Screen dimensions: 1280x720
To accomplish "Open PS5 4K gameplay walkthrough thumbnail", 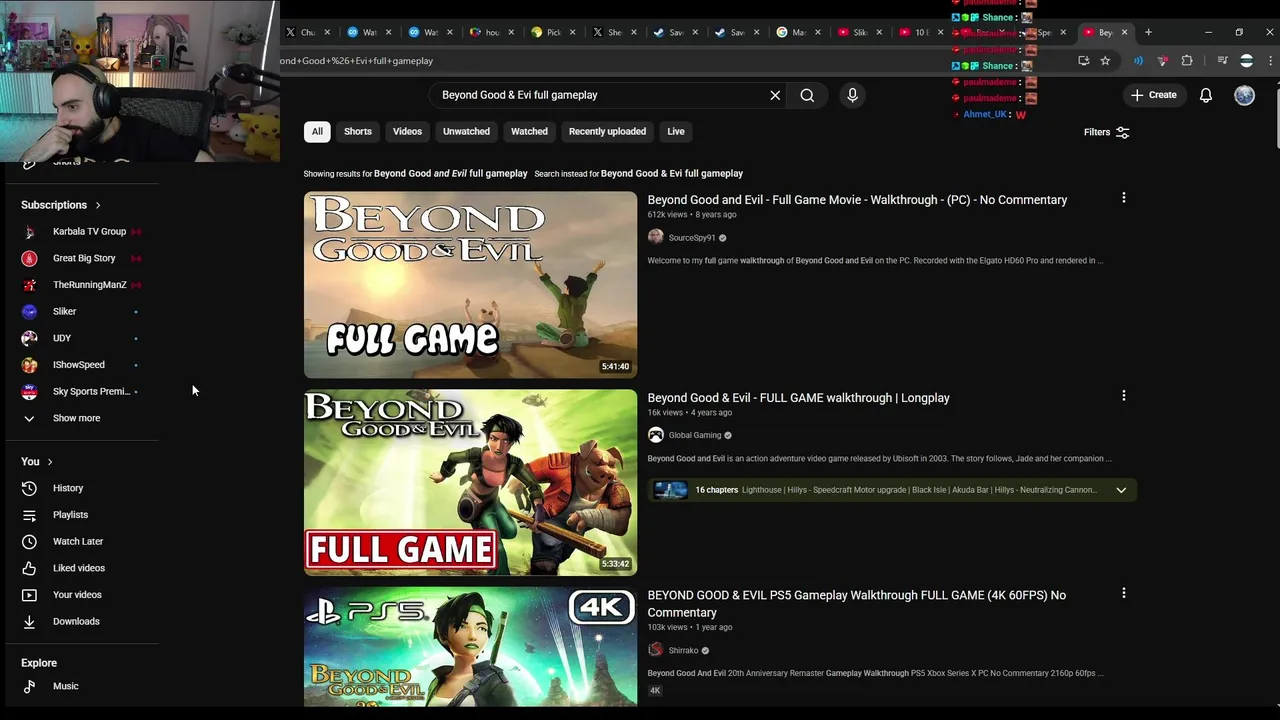I will pyautogui.click(x=470, y=647).
